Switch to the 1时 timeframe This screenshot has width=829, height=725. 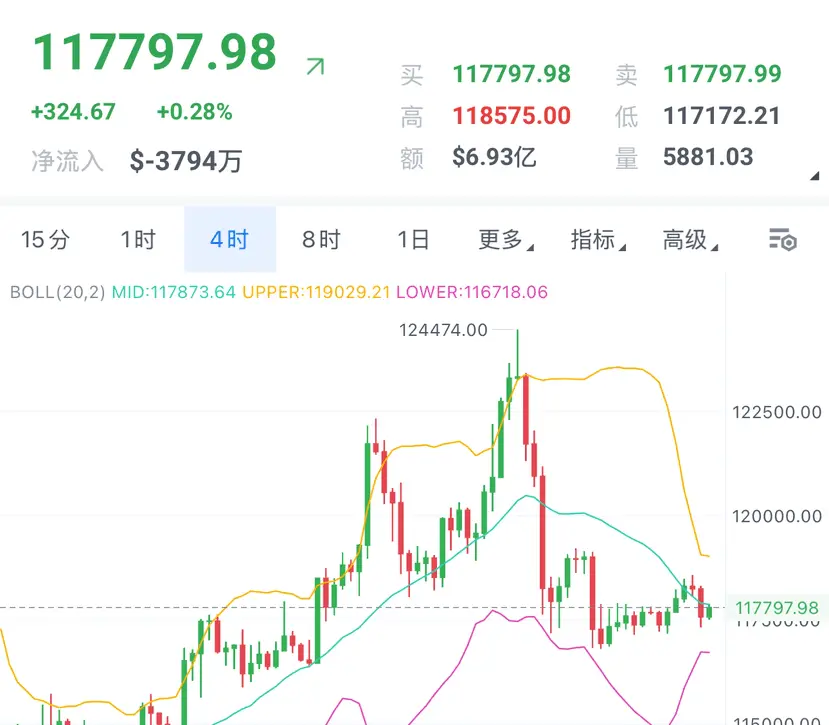coord(138,240)
